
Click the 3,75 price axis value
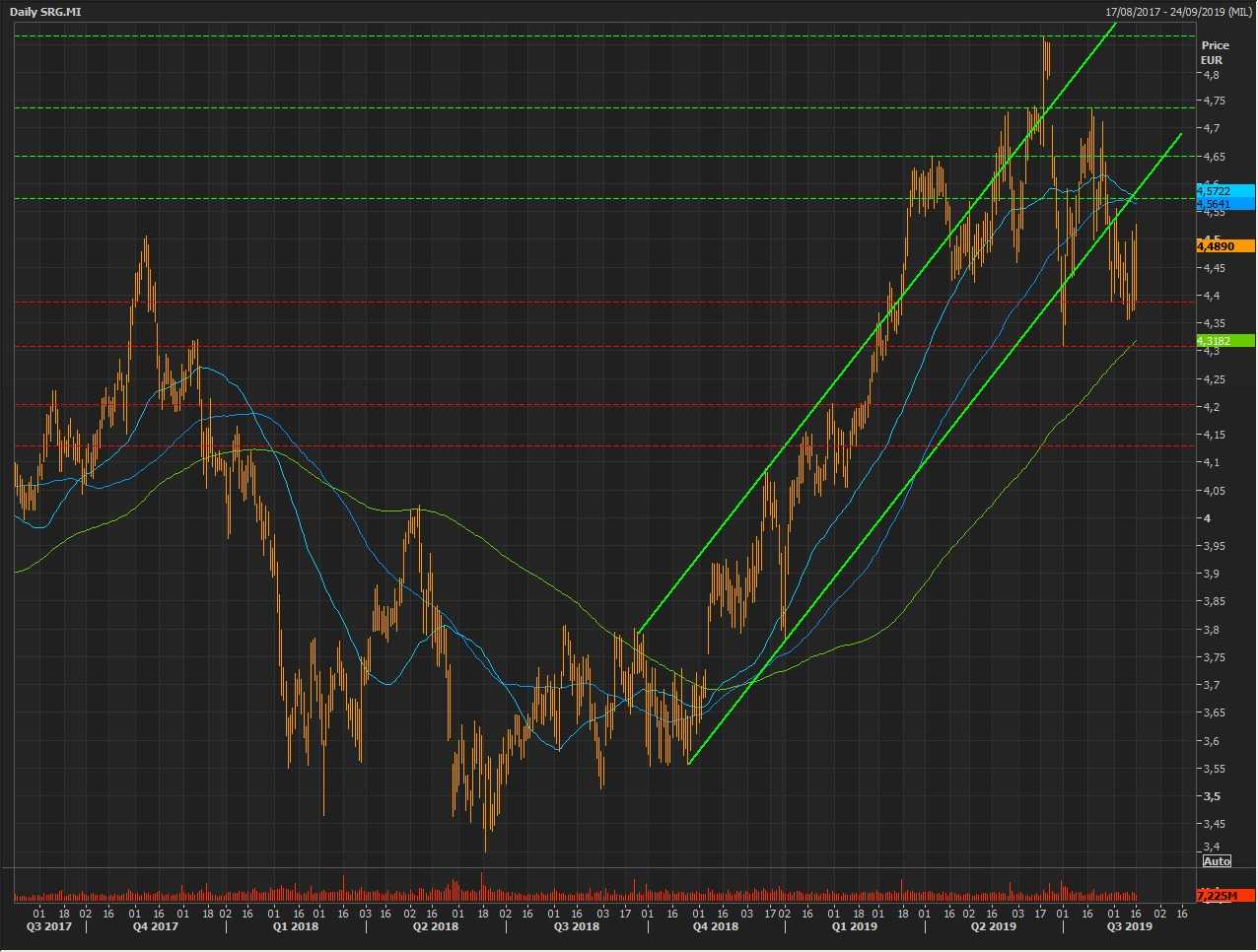[1214, 657]
